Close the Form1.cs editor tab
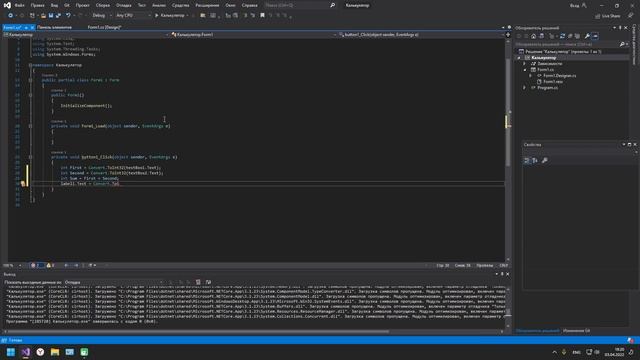The width and height of the screenshot is (640, 360). coord(33,27)
